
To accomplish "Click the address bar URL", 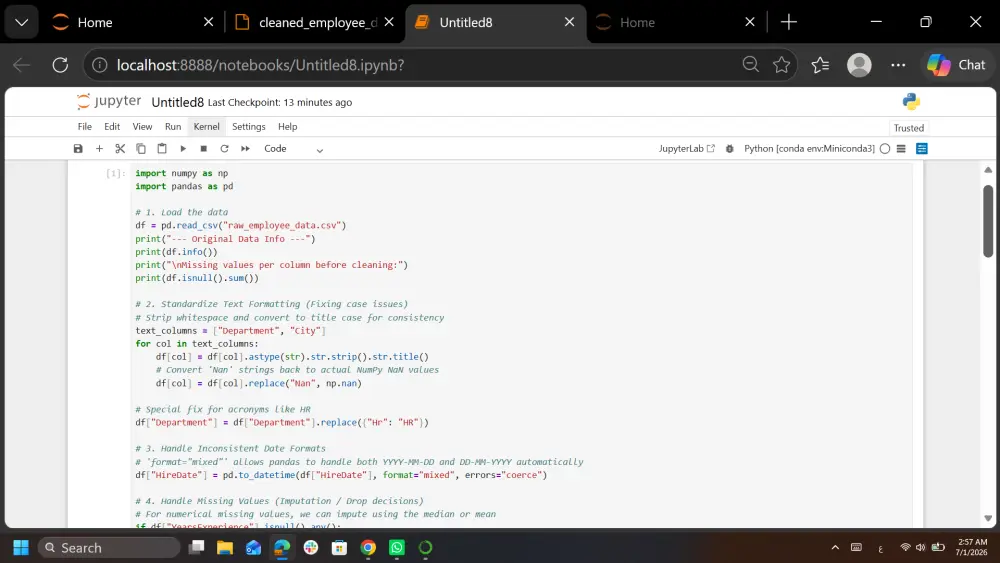I will [260, 65].
